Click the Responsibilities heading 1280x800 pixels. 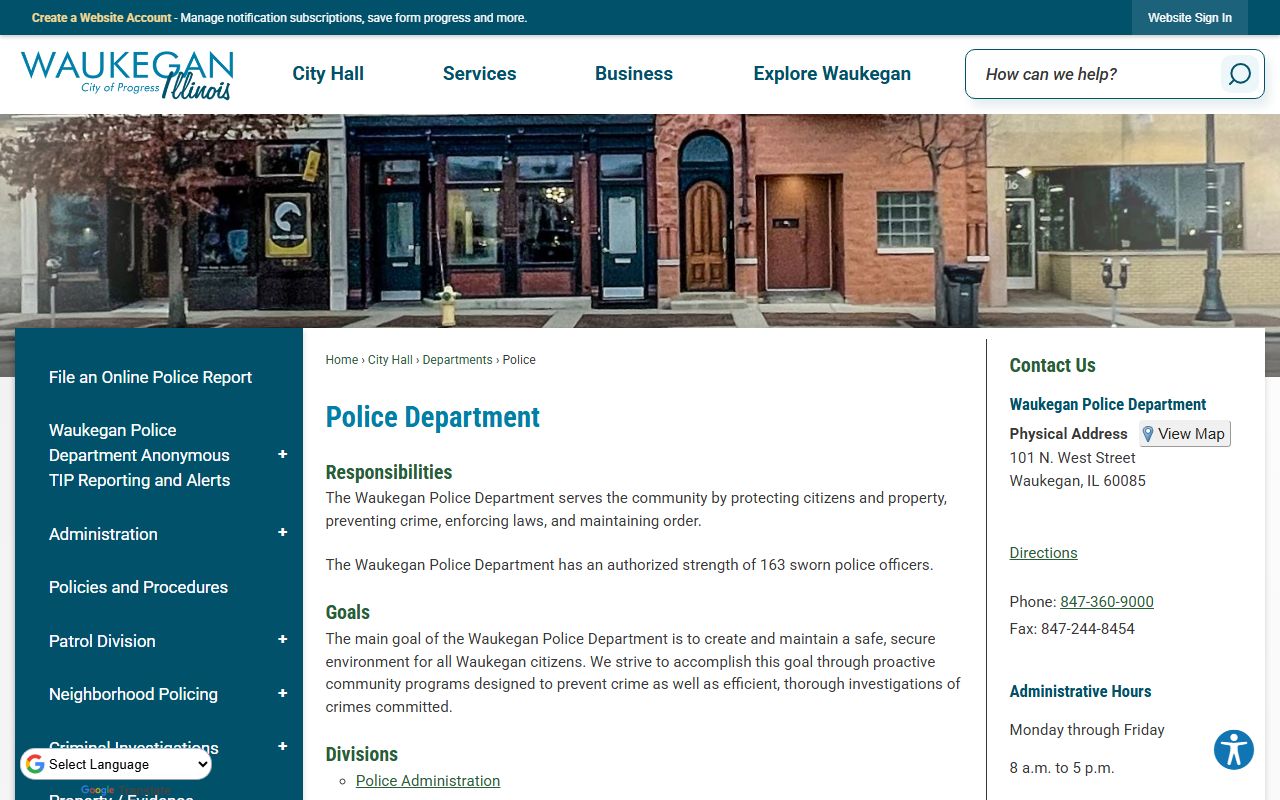click(x=388, y=472)
